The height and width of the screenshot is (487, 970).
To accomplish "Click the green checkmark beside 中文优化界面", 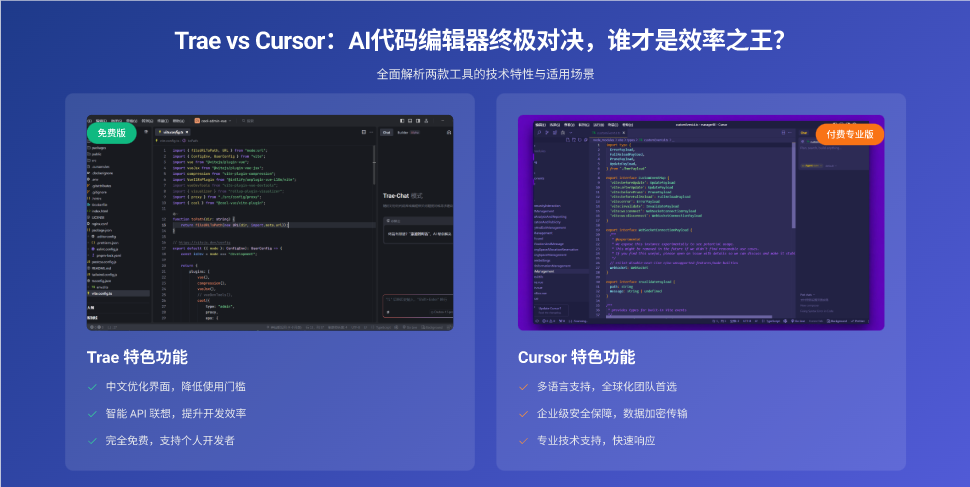I will coord(92,387).
